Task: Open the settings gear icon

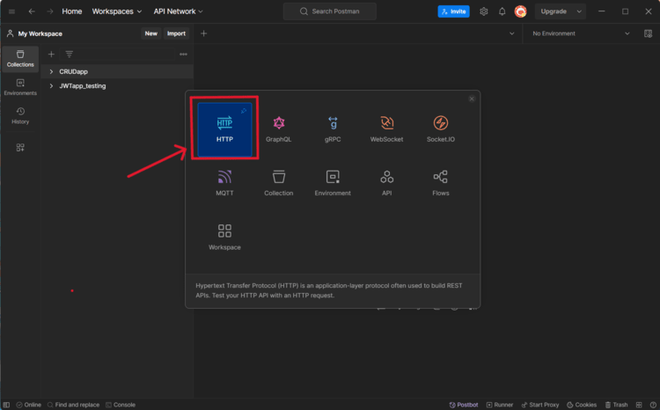Action: click(x=484, y=11)
